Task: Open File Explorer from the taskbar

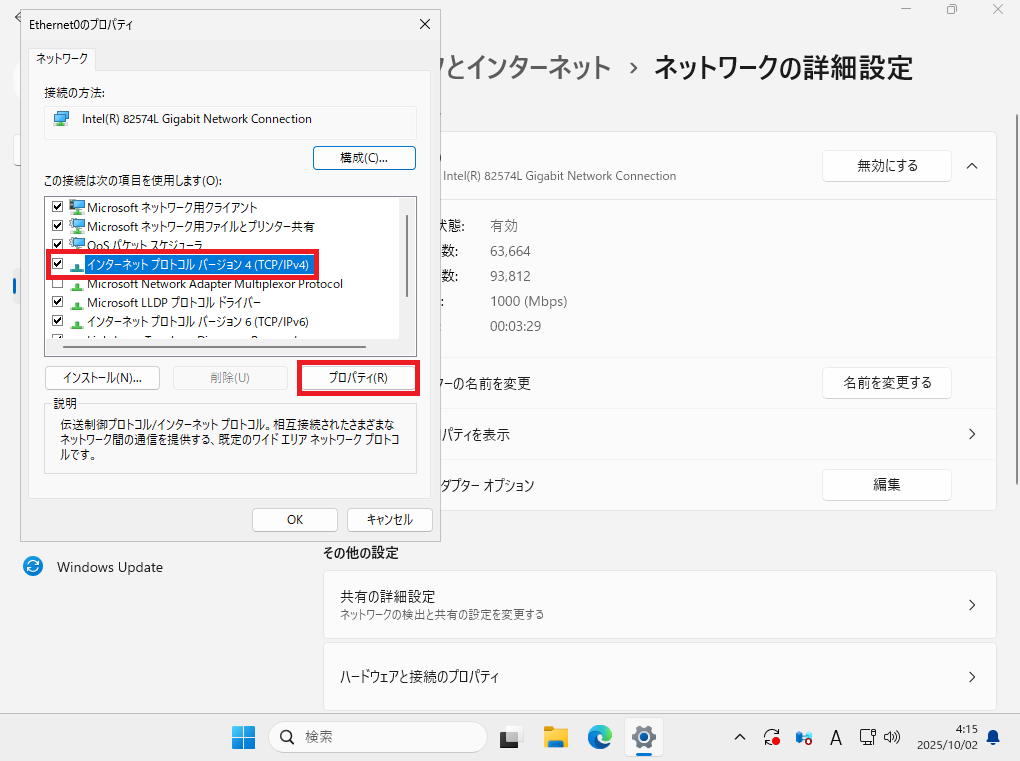Action: coord(556,738)
